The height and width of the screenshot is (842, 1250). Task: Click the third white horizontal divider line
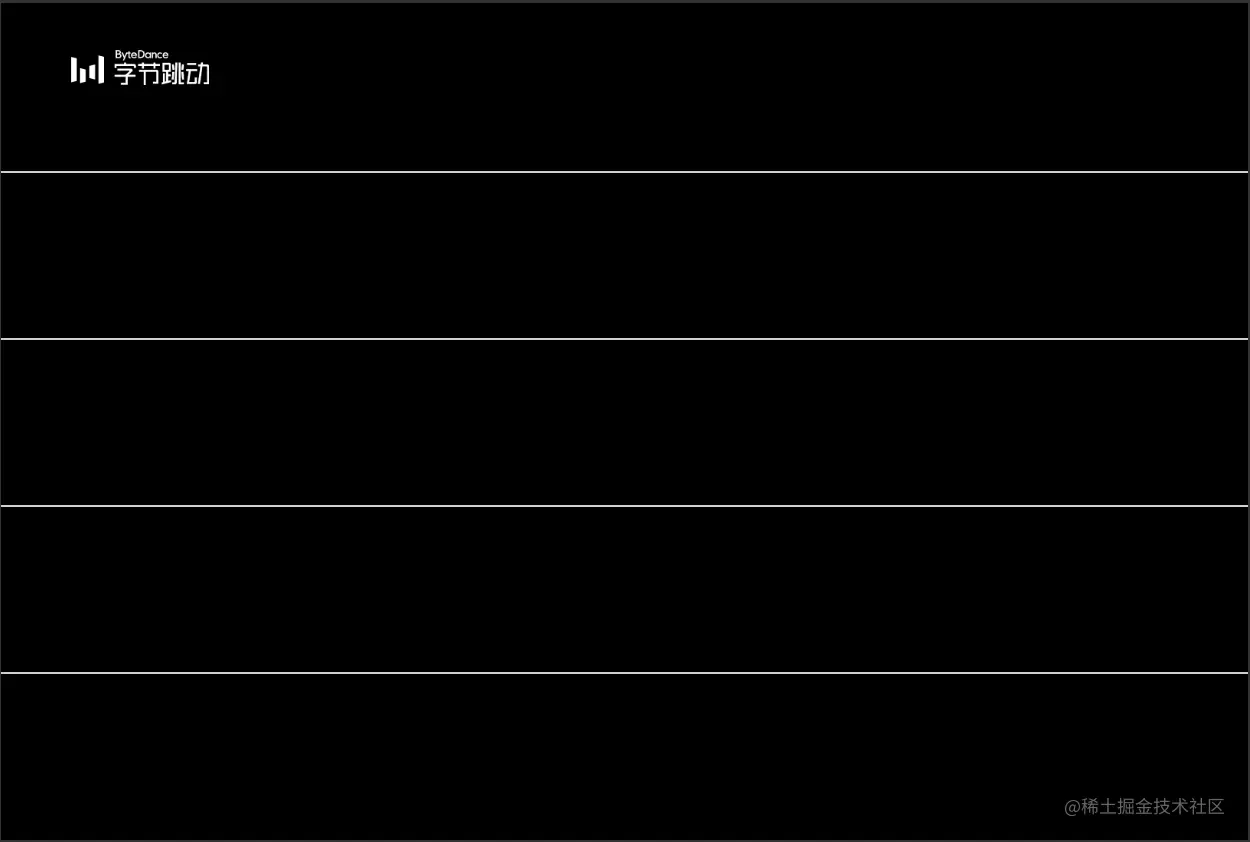(625, 506)
